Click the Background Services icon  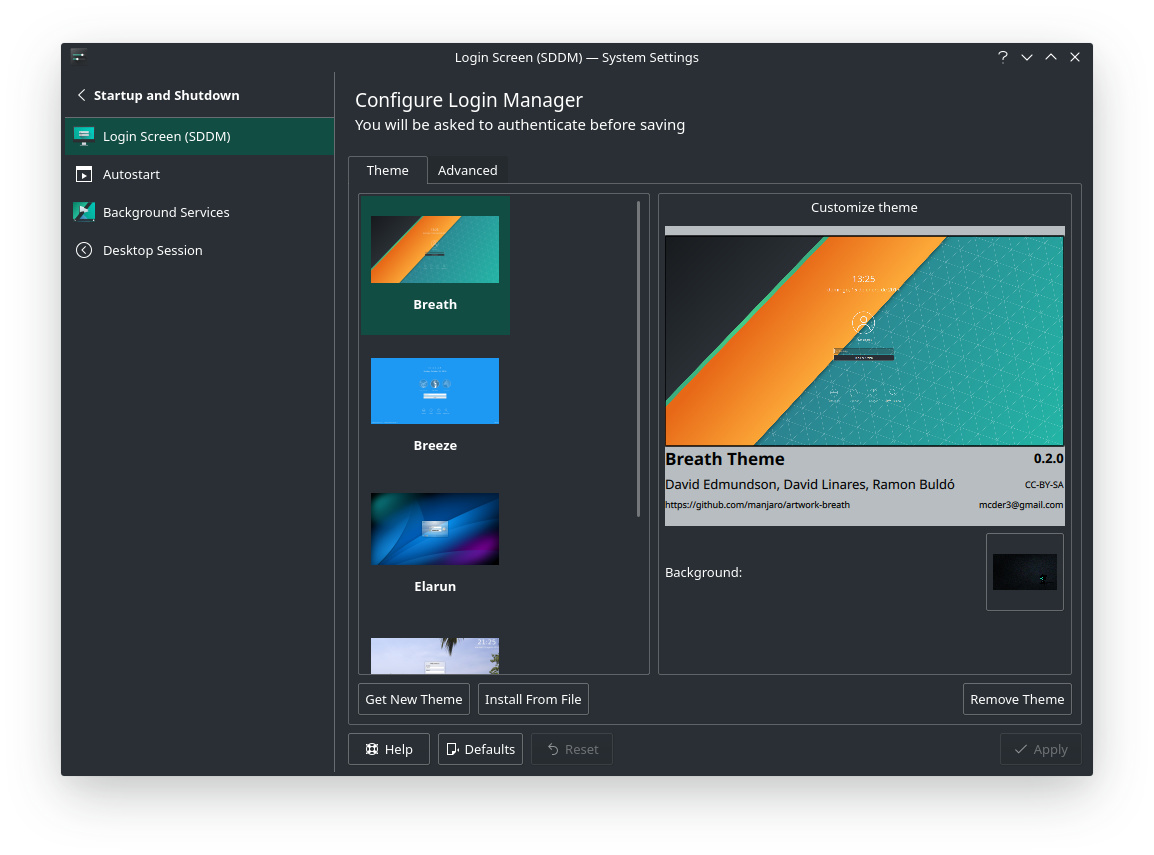(x=84, y=212)
